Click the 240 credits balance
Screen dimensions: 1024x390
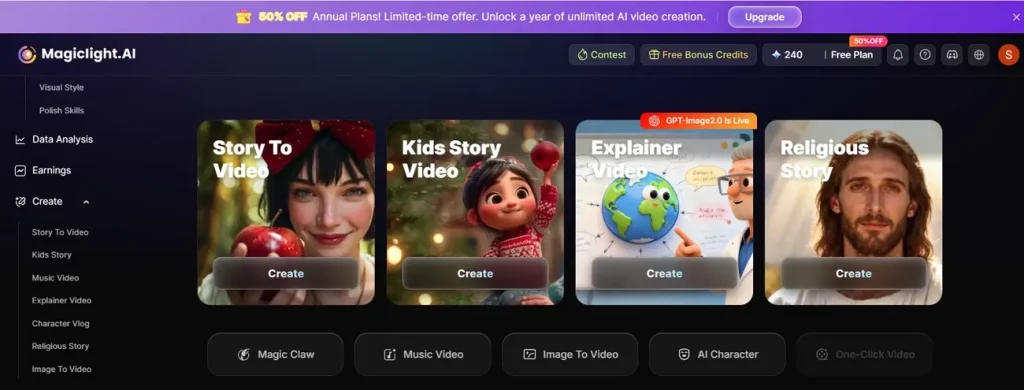click(x=787, y=55)
